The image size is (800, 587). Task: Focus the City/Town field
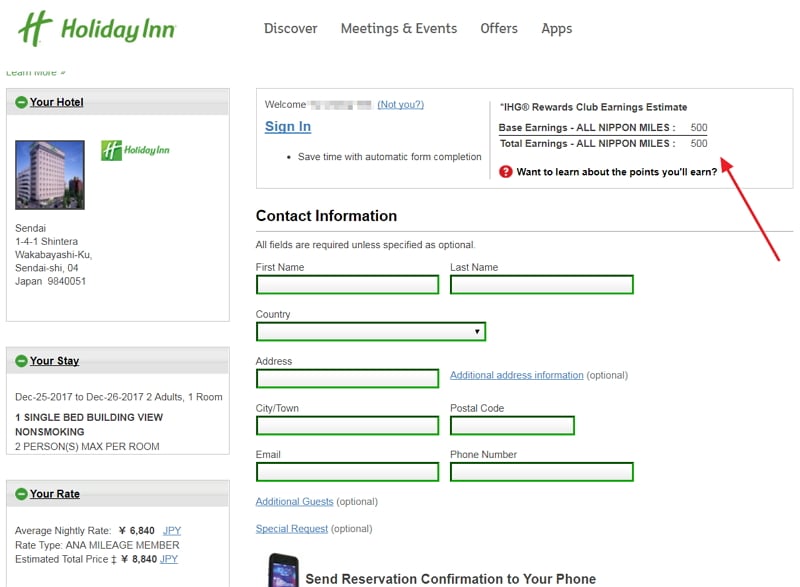point(347,425)
